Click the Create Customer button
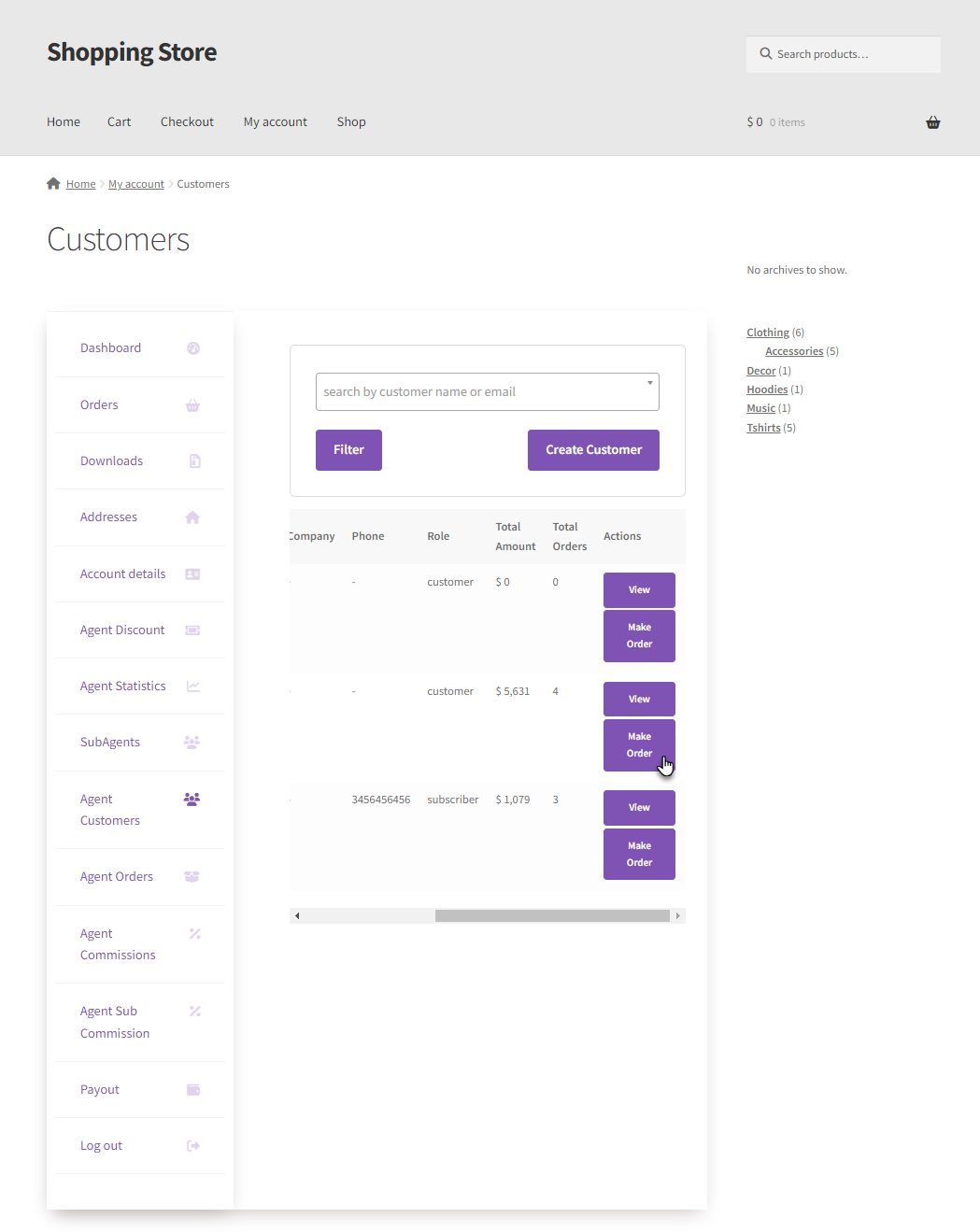This screenshot has height=1232, width=980. pyautogui.click(x=593, y=450)
